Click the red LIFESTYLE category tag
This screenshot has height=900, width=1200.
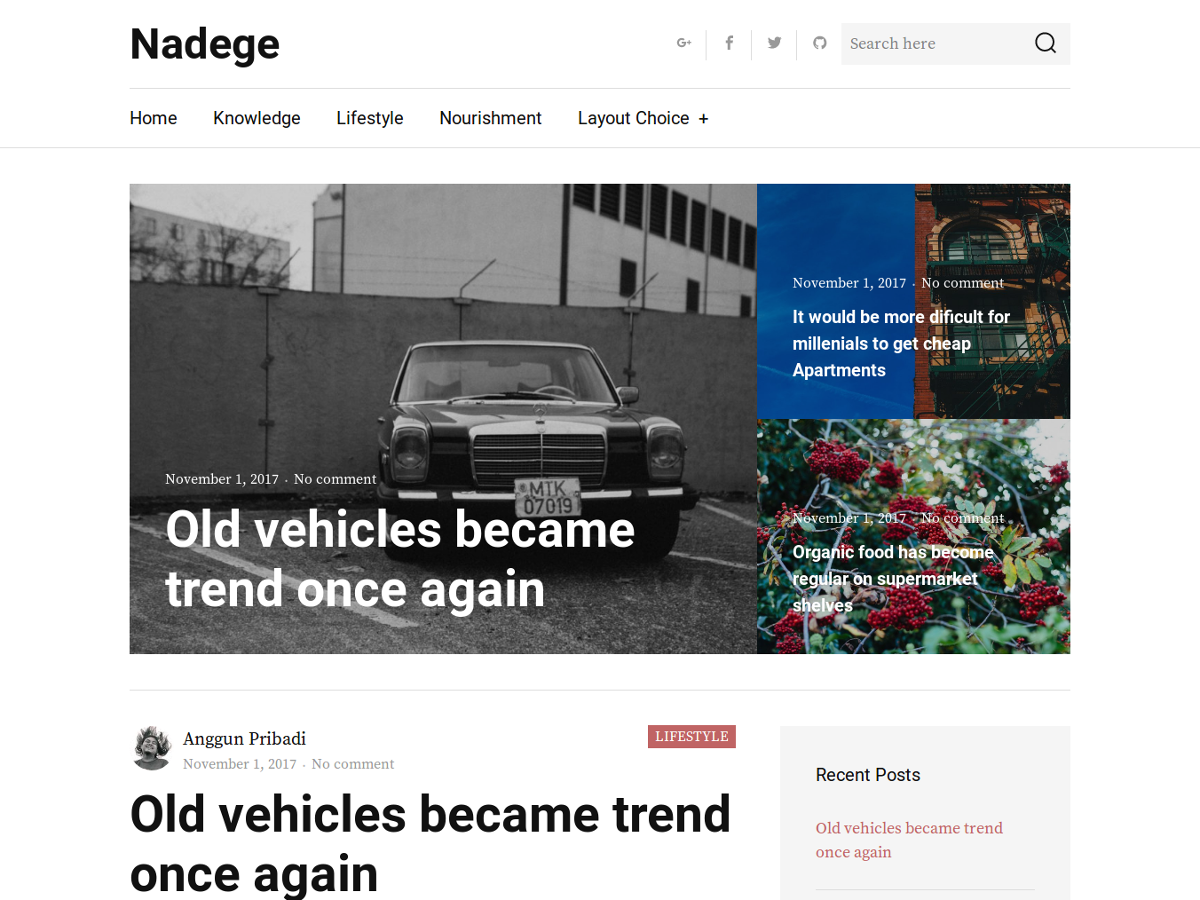(x=691, y=737)
